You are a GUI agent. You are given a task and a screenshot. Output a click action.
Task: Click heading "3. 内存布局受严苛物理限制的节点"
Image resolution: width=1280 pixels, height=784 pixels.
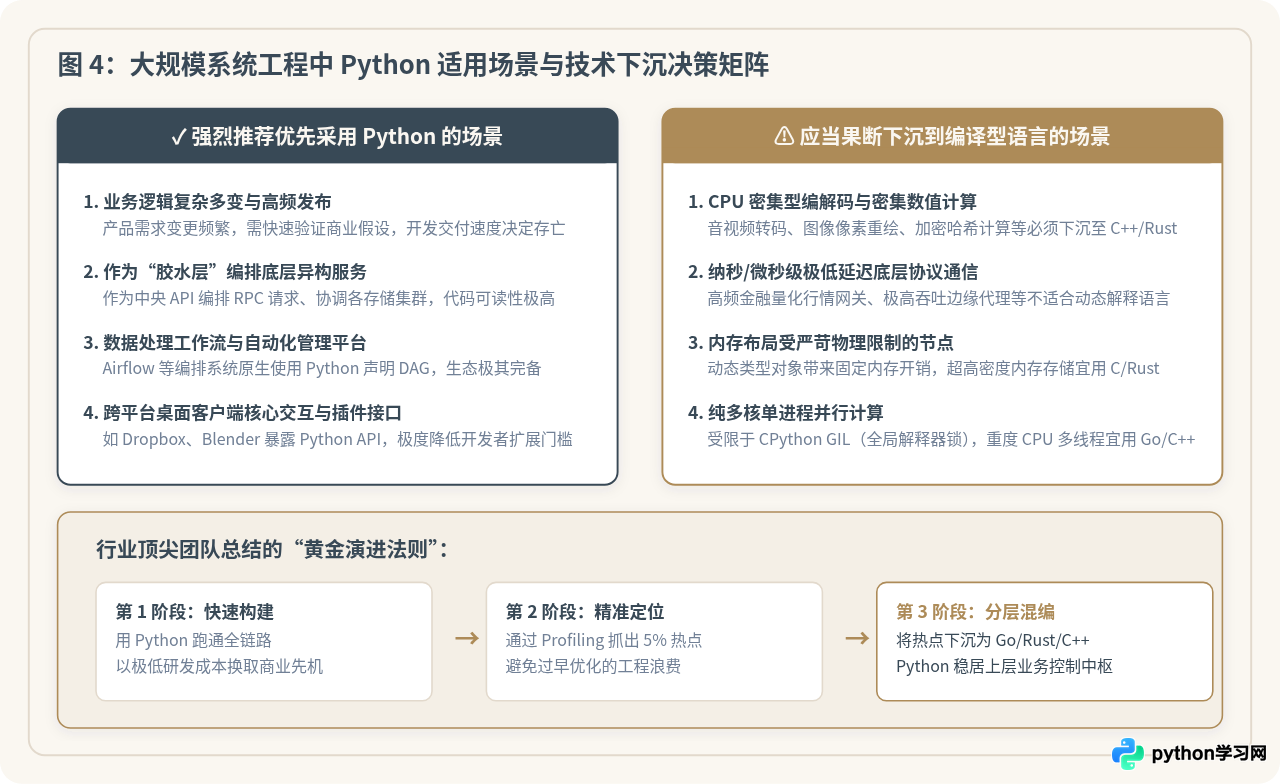coord(821,343)
